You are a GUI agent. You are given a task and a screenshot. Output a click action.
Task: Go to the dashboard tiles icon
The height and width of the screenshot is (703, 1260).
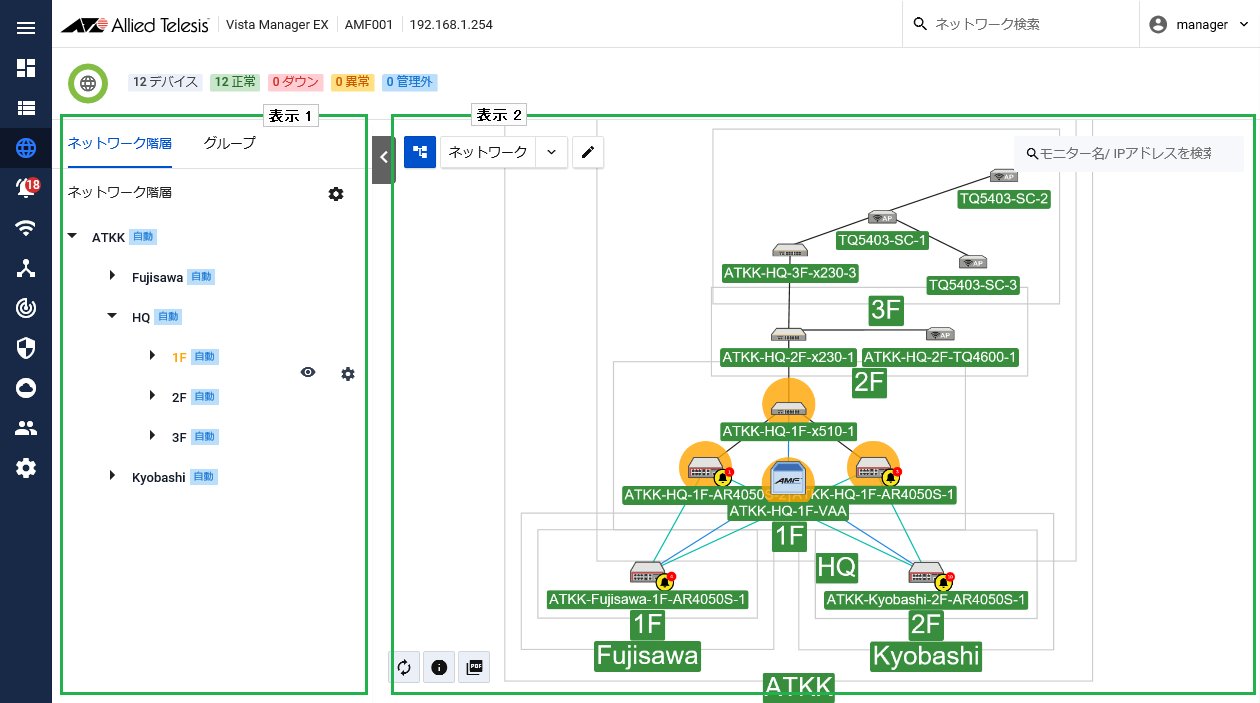(x=26, y=68)
